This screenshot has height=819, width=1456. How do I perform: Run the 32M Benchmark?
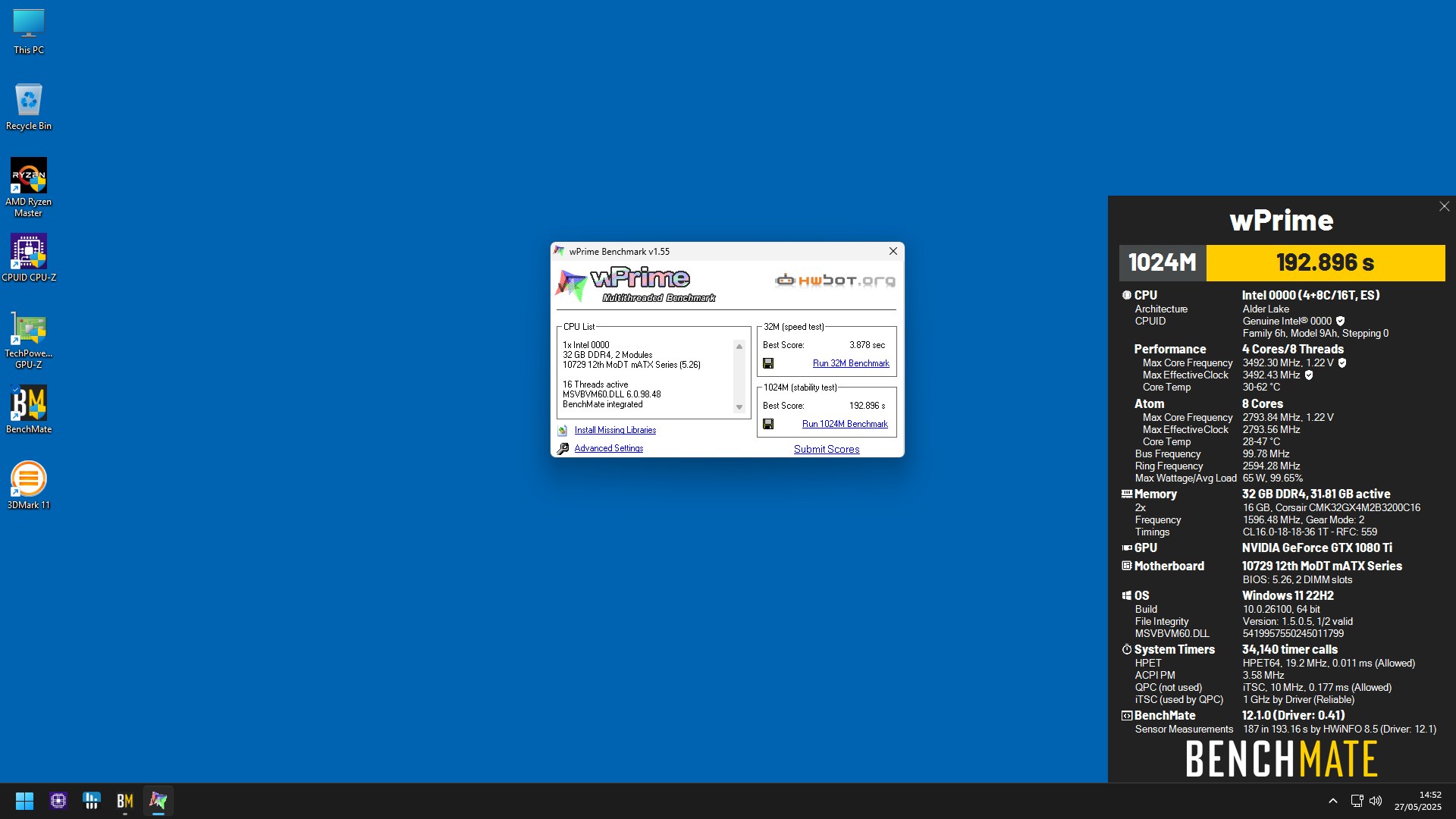point(851,363)
